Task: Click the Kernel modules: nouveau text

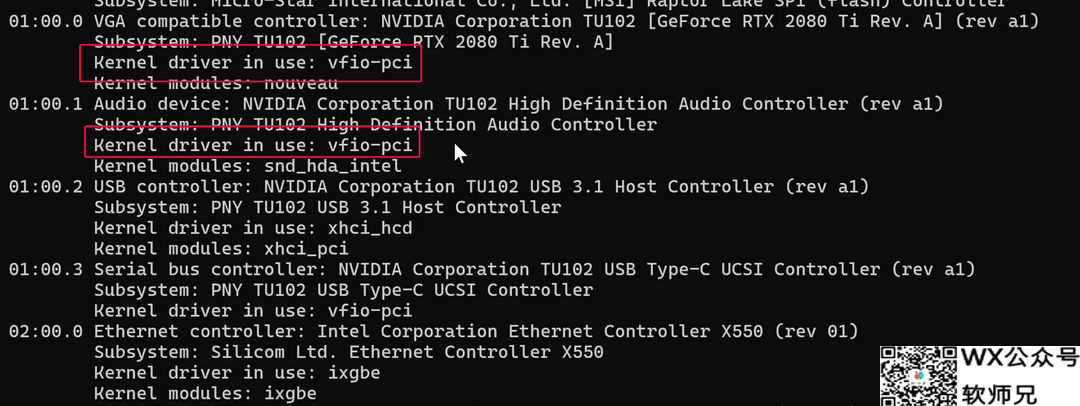Action: [216, 84]
